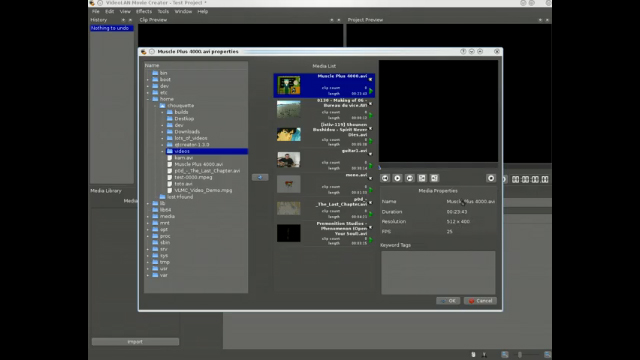Expand the builds folder
The height and width of the screenshot is (360, 640).
pos(162,112)
